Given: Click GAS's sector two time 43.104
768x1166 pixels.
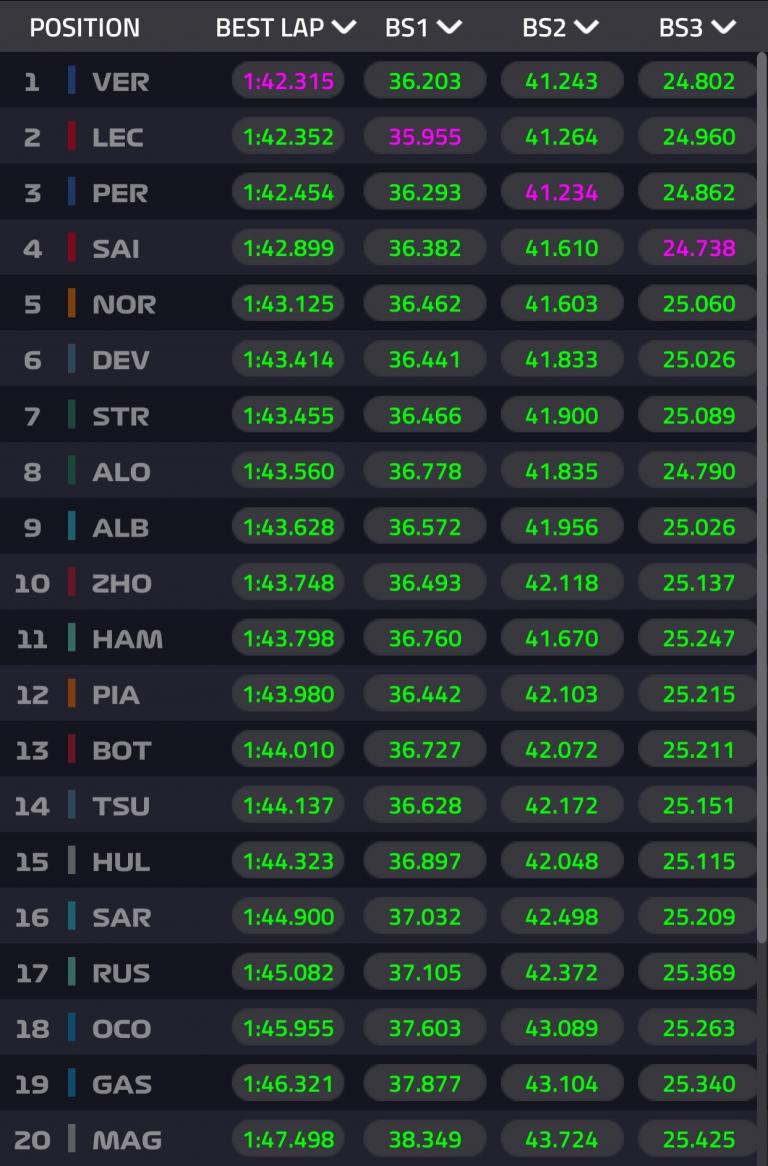Looking at the screenshot, I should pyautogui.click(x=562, y=1084).
